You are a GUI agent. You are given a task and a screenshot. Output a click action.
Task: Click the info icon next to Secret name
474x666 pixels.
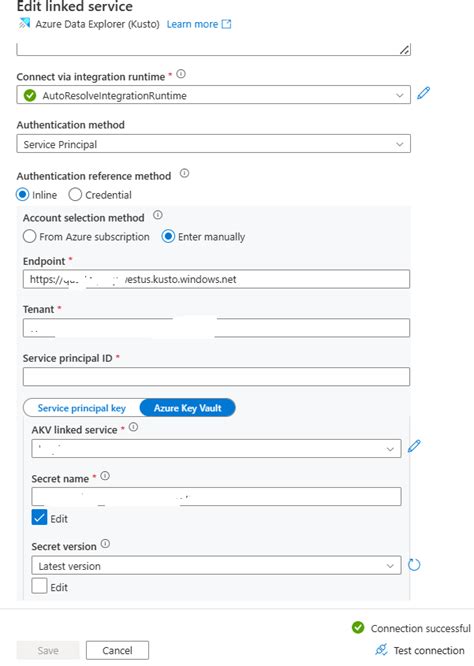[x=105, y=476]
